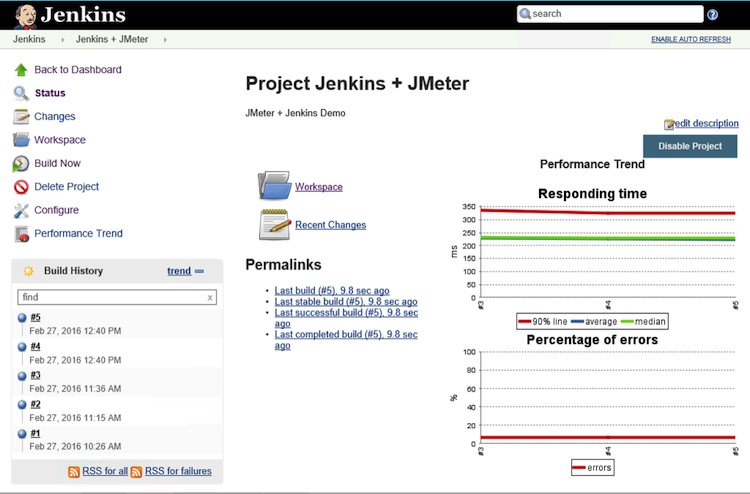Open the search help question icon

(x=712, y=15)
